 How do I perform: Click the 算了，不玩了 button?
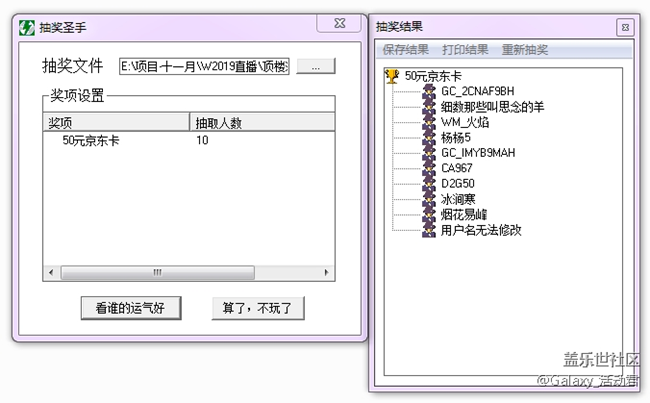258,308
